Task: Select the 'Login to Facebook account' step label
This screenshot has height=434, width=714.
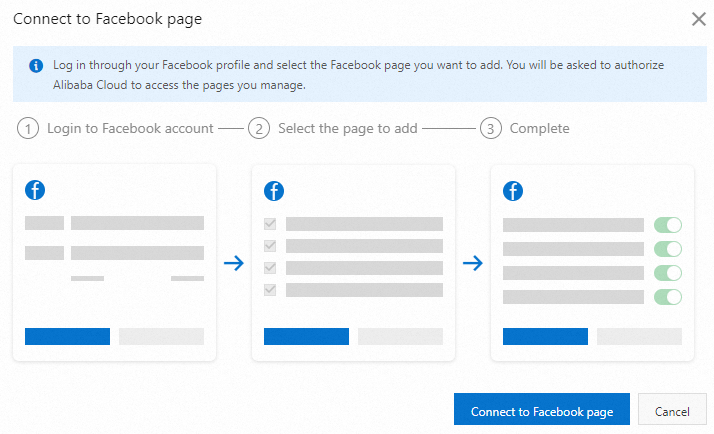Action: 130,128
